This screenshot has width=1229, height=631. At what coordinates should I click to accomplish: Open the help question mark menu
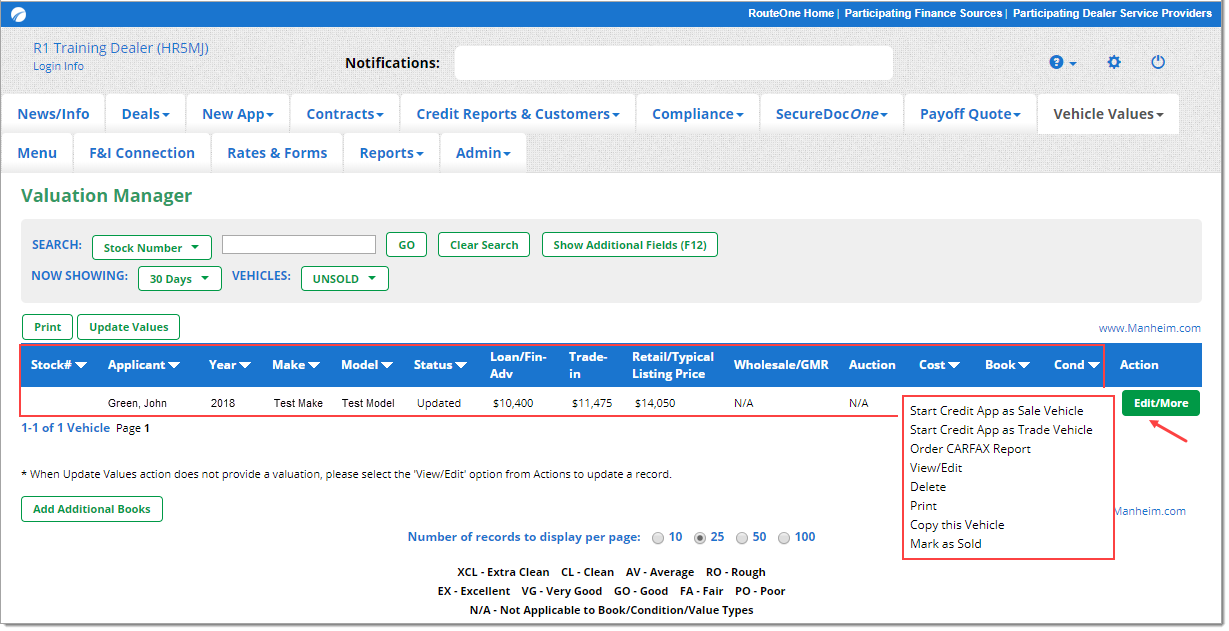[x=1063, y=62]
